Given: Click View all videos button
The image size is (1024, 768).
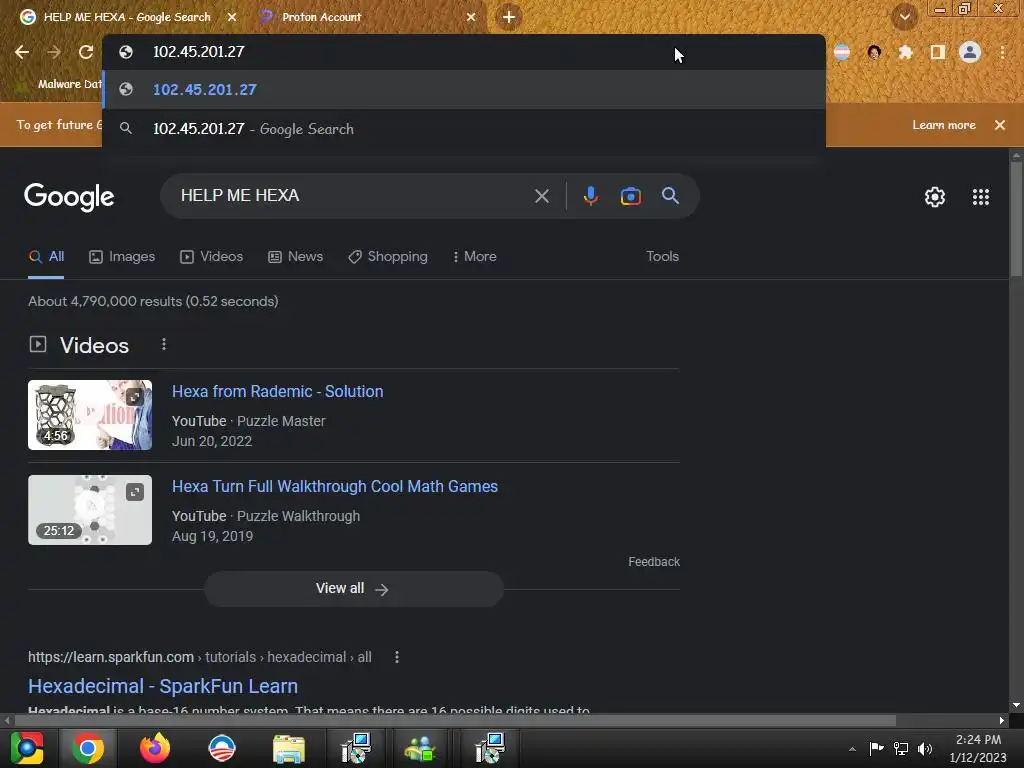Looking at the screenshot, I should 353,588.
